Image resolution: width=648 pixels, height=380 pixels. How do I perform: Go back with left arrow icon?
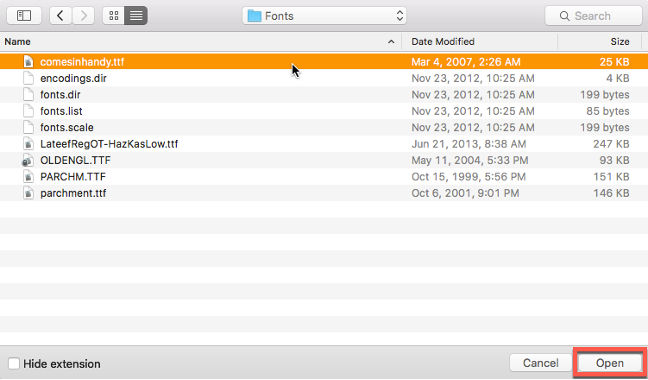61,16
